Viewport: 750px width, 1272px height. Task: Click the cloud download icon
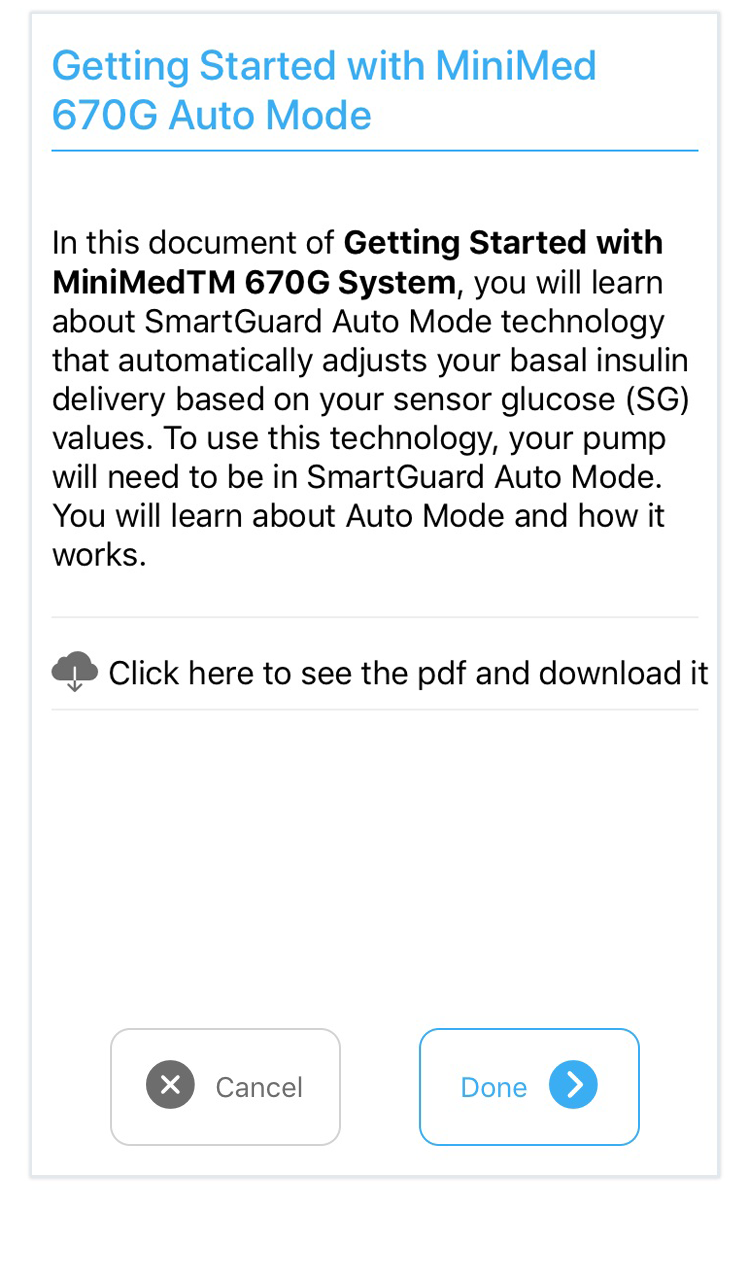click(75, 671)
